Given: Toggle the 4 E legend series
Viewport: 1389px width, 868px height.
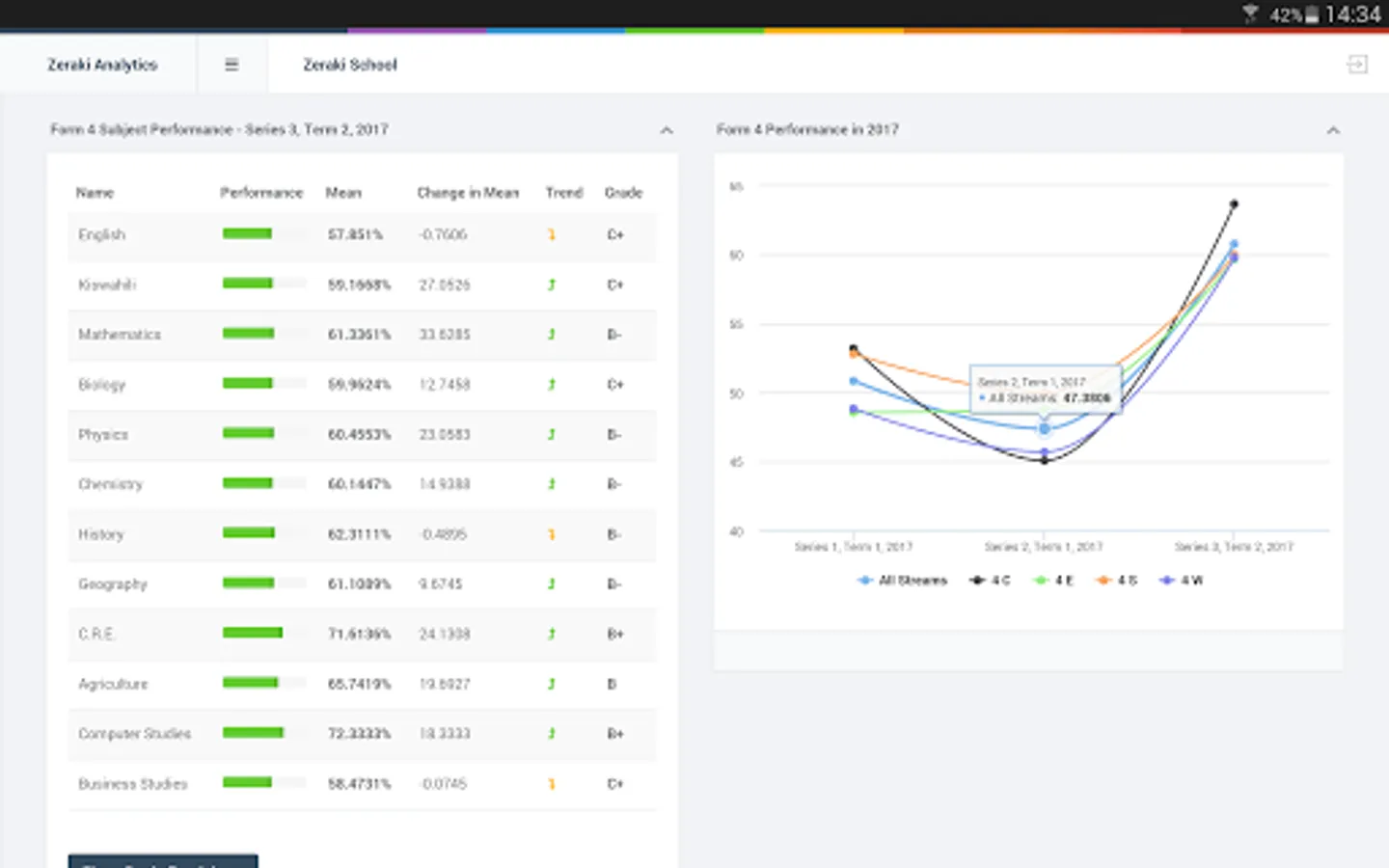Looking at the screenshot, I should tap(1053, 581).
